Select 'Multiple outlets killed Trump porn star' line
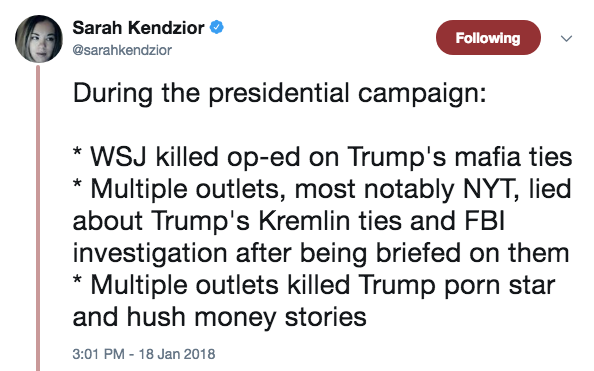Image resolution: width=594 pixels, height=371 pixels. [x=314, y=285]
